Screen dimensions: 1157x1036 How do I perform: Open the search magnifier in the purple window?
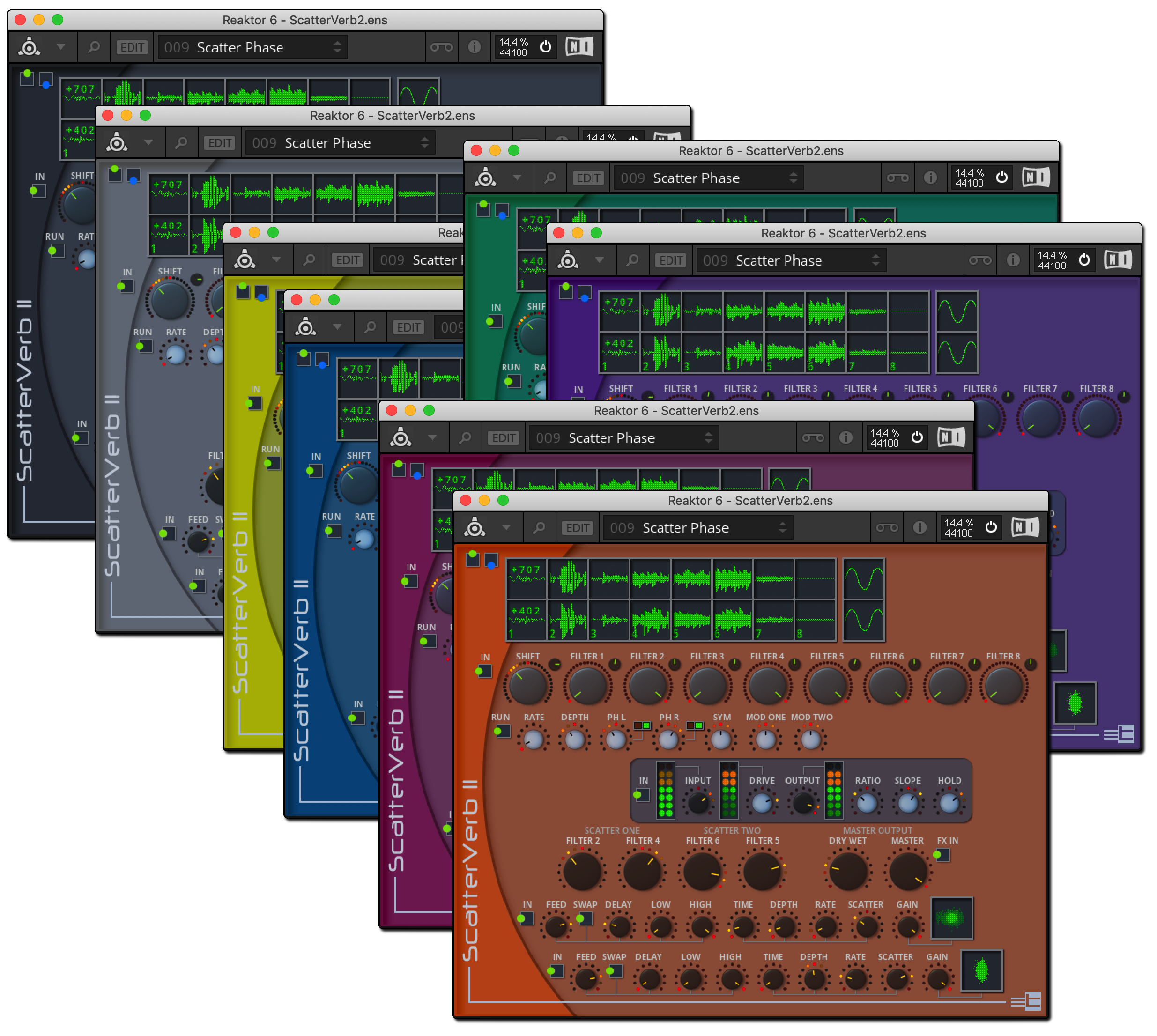point(632,260)
